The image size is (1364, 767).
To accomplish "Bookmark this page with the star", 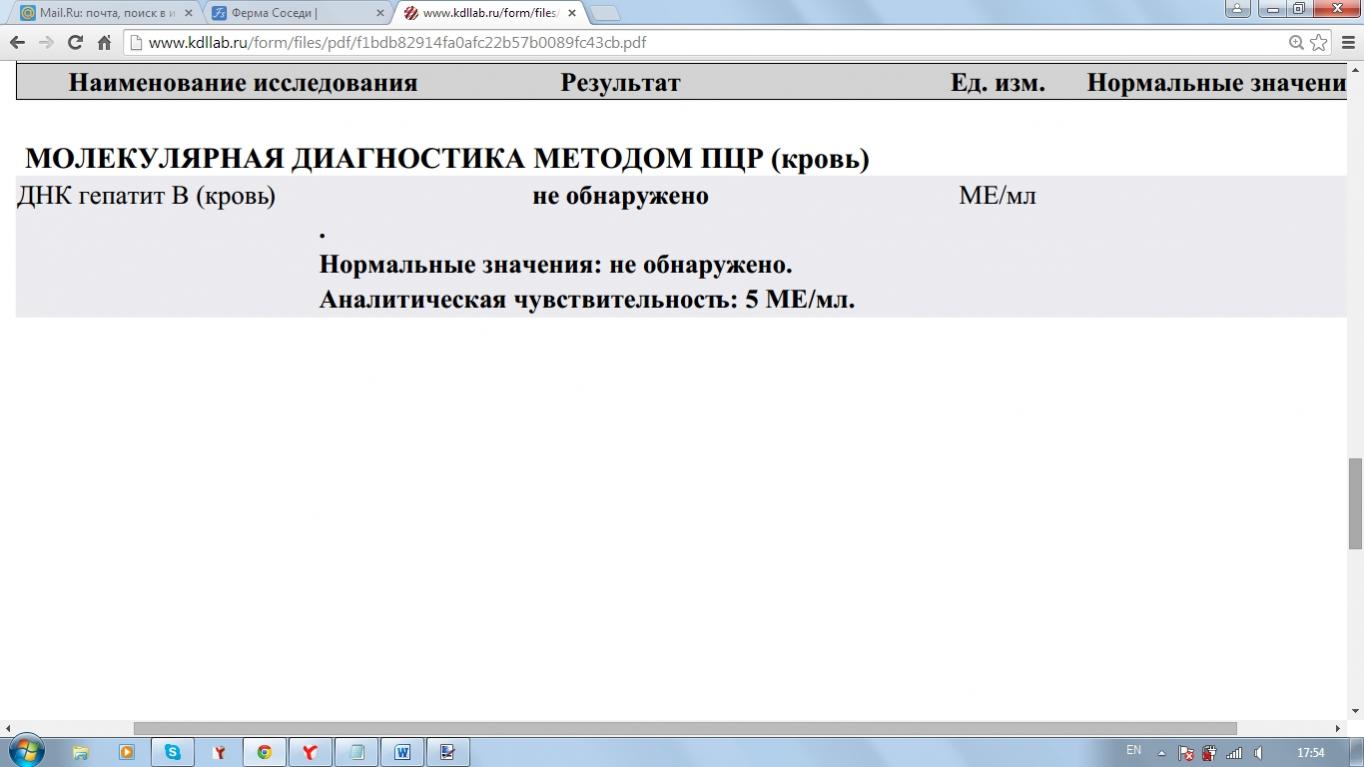I will click(x=1319, y=43).
